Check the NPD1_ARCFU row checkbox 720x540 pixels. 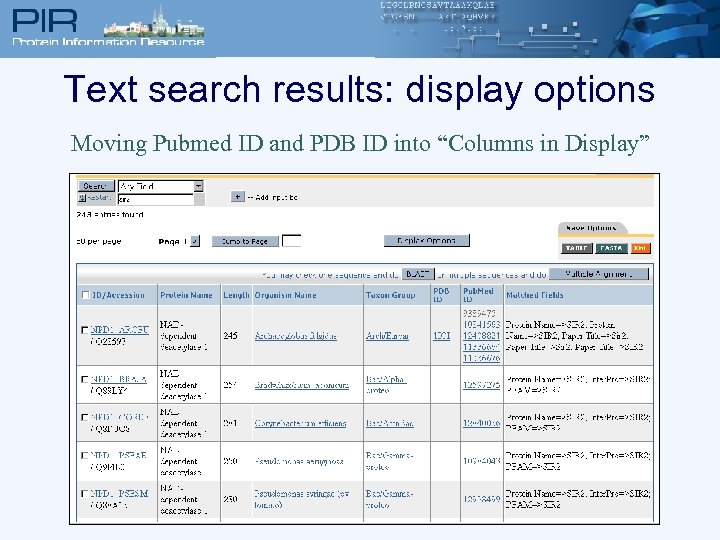pos(84,330)
